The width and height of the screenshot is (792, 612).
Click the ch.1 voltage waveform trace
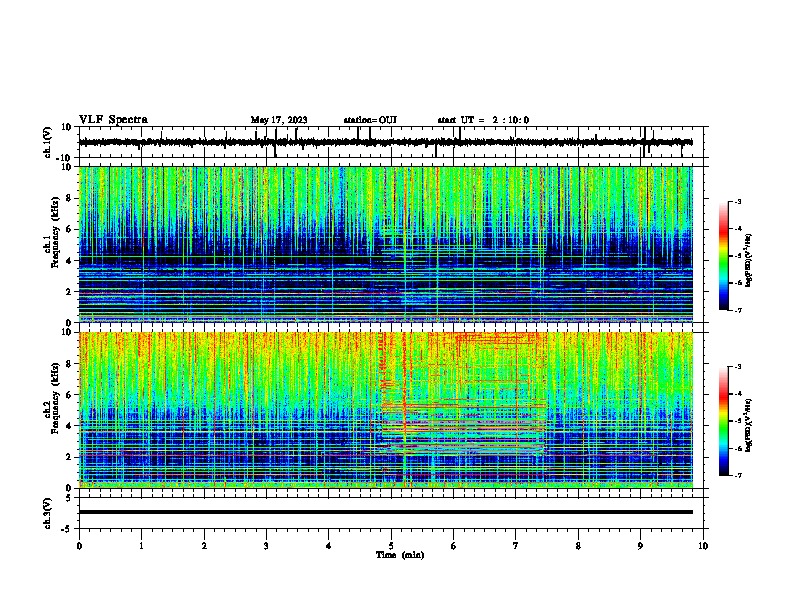coord(385,142)
